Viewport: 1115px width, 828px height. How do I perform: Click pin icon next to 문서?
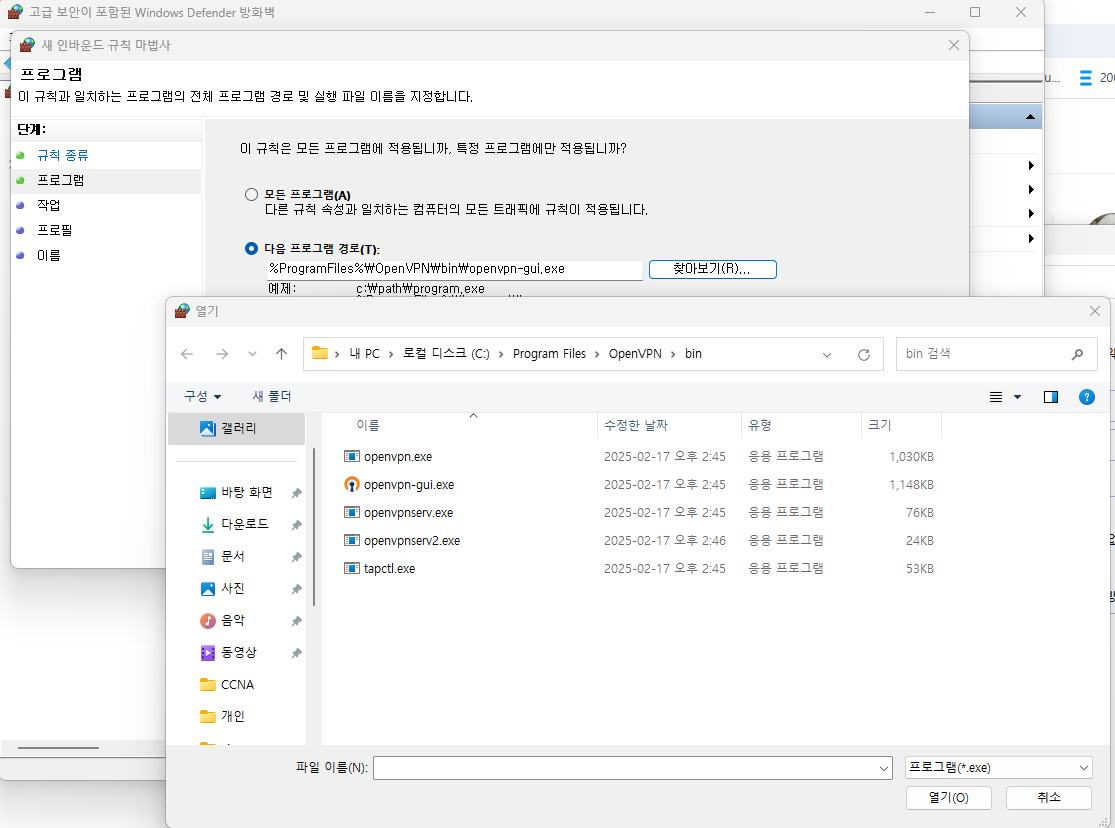click(297, 557)
